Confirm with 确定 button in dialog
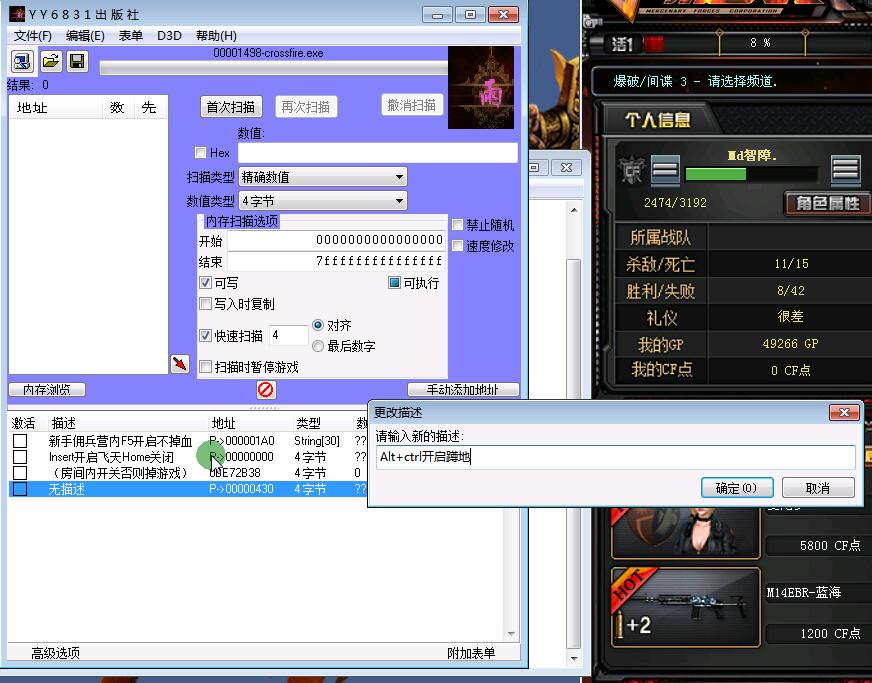 (736, 488)
